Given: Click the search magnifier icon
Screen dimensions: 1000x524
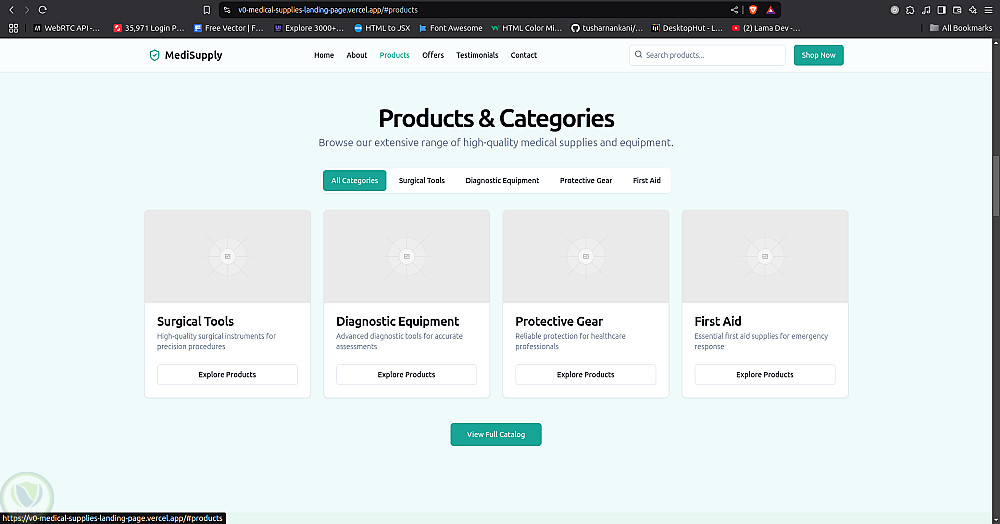Looking at the screenshot, I should coord(638,55).
